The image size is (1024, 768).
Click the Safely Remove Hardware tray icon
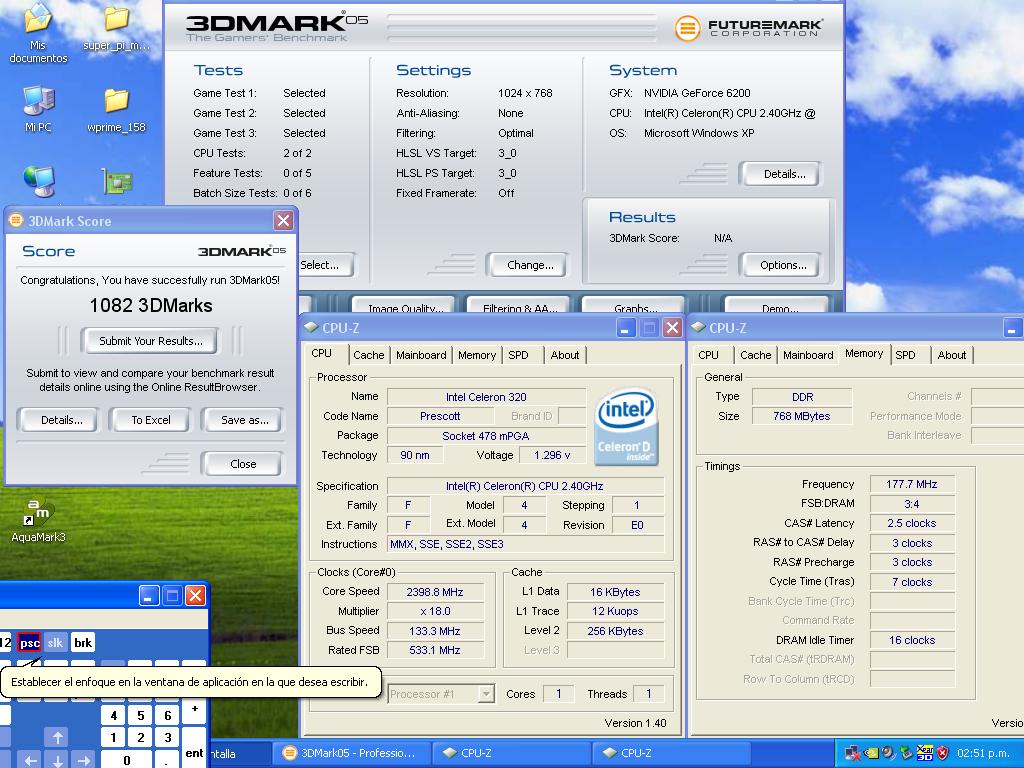pyautogui.click(x=906, y=753)
